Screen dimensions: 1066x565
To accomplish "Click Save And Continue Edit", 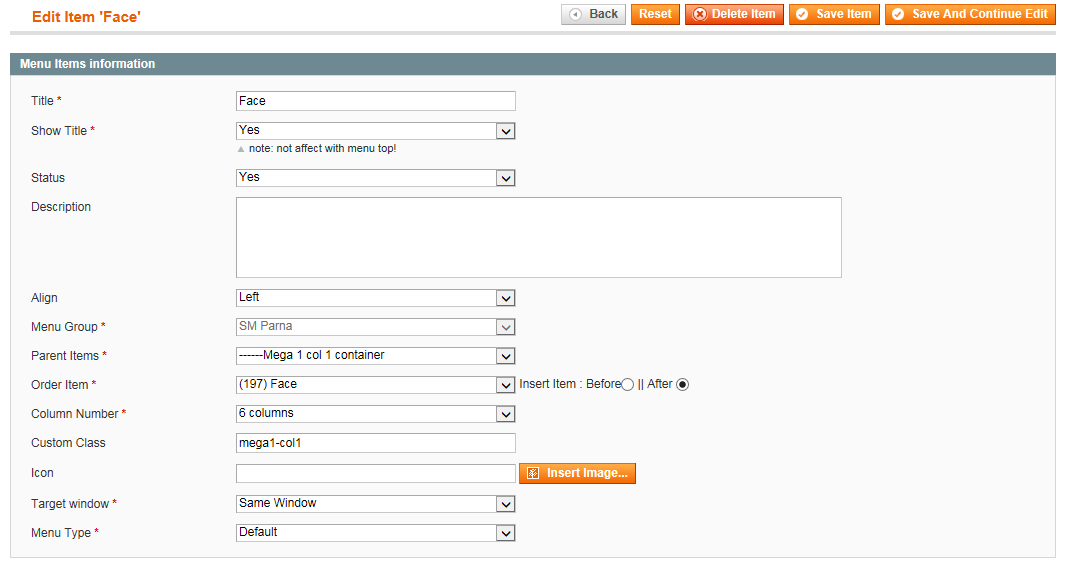I will pyautogui.click(x=970, y=14).
